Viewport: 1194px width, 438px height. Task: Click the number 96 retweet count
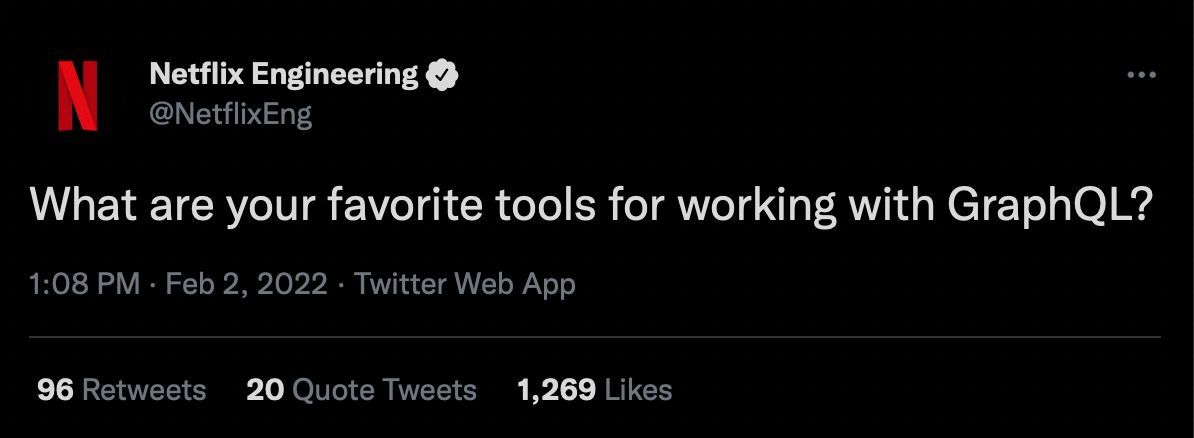coord(55,390)
